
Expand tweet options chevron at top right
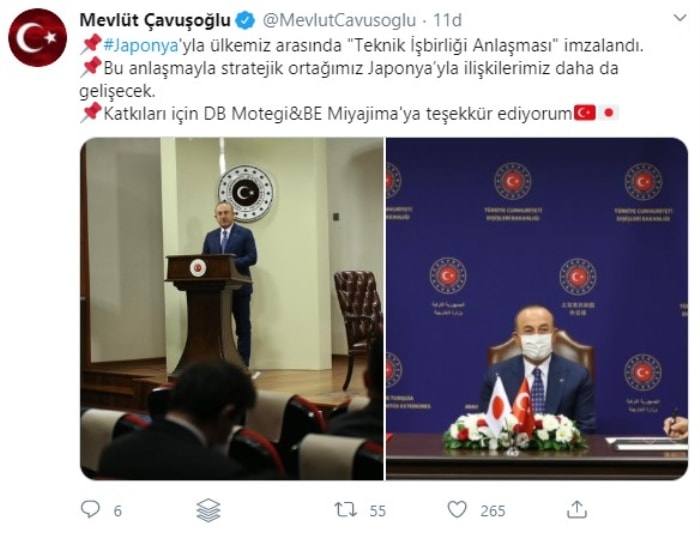[x=680, y=18]
